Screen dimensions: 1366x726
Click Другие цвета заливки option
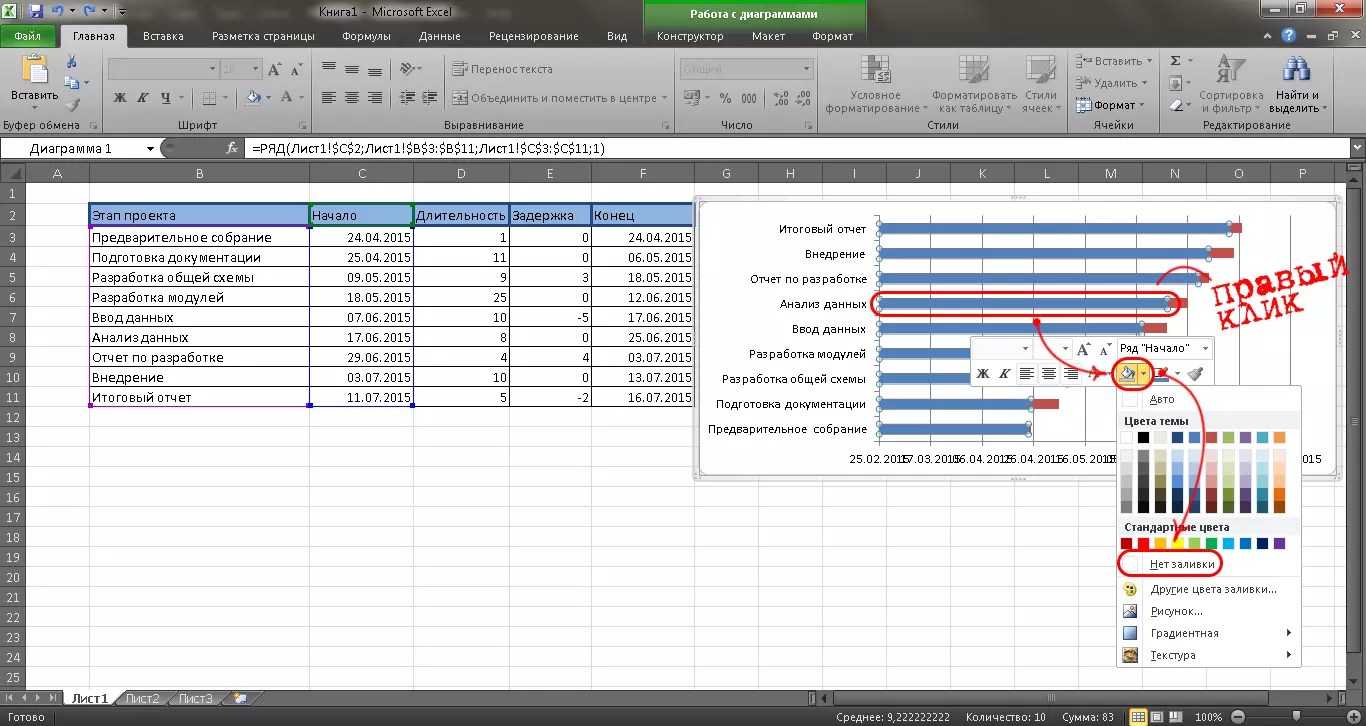click(x=1212, y=589)
